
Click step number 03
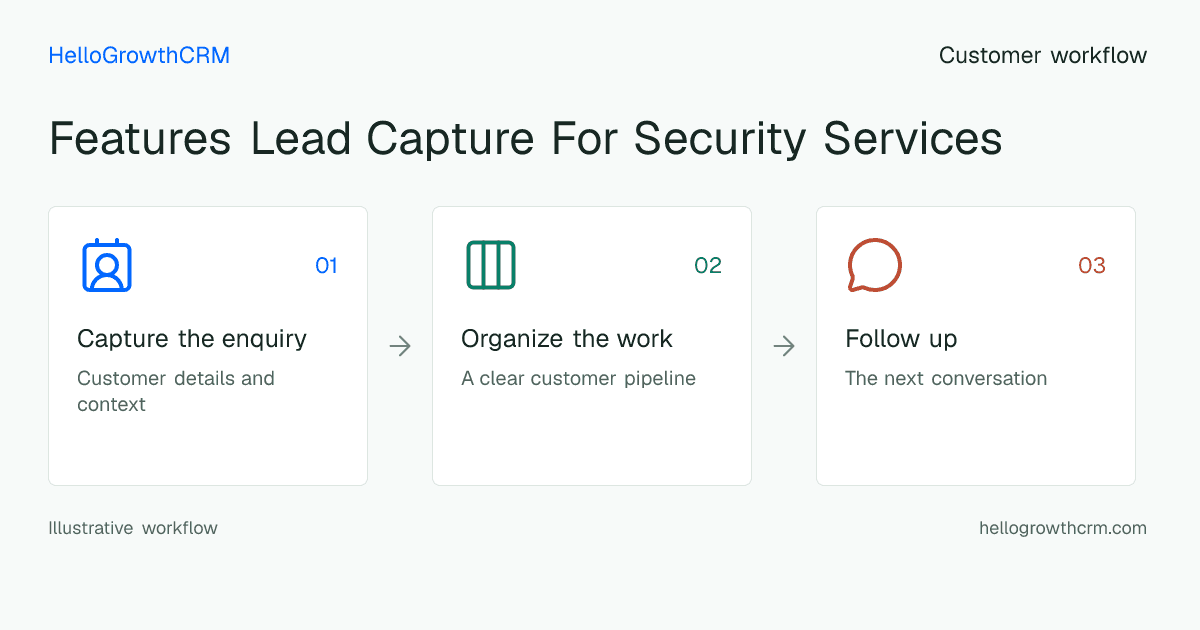click(x=1092, y=266)
